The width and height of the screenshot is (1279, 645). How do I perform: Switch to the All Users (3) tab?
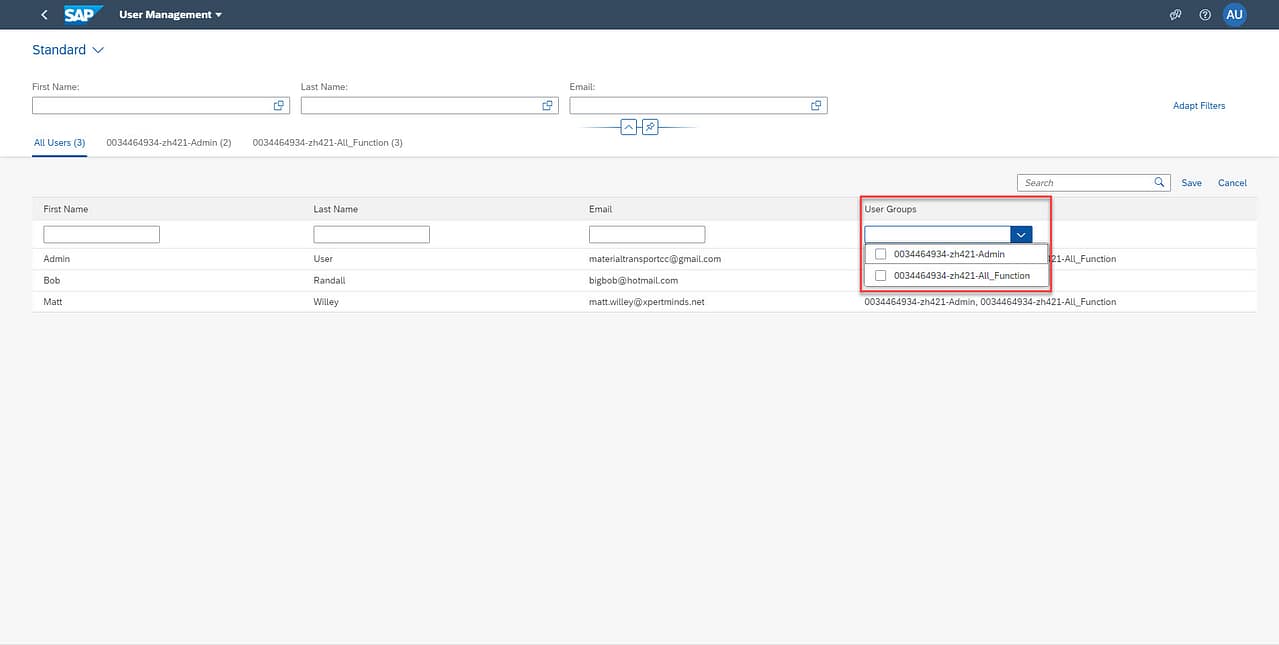[59, 142]
